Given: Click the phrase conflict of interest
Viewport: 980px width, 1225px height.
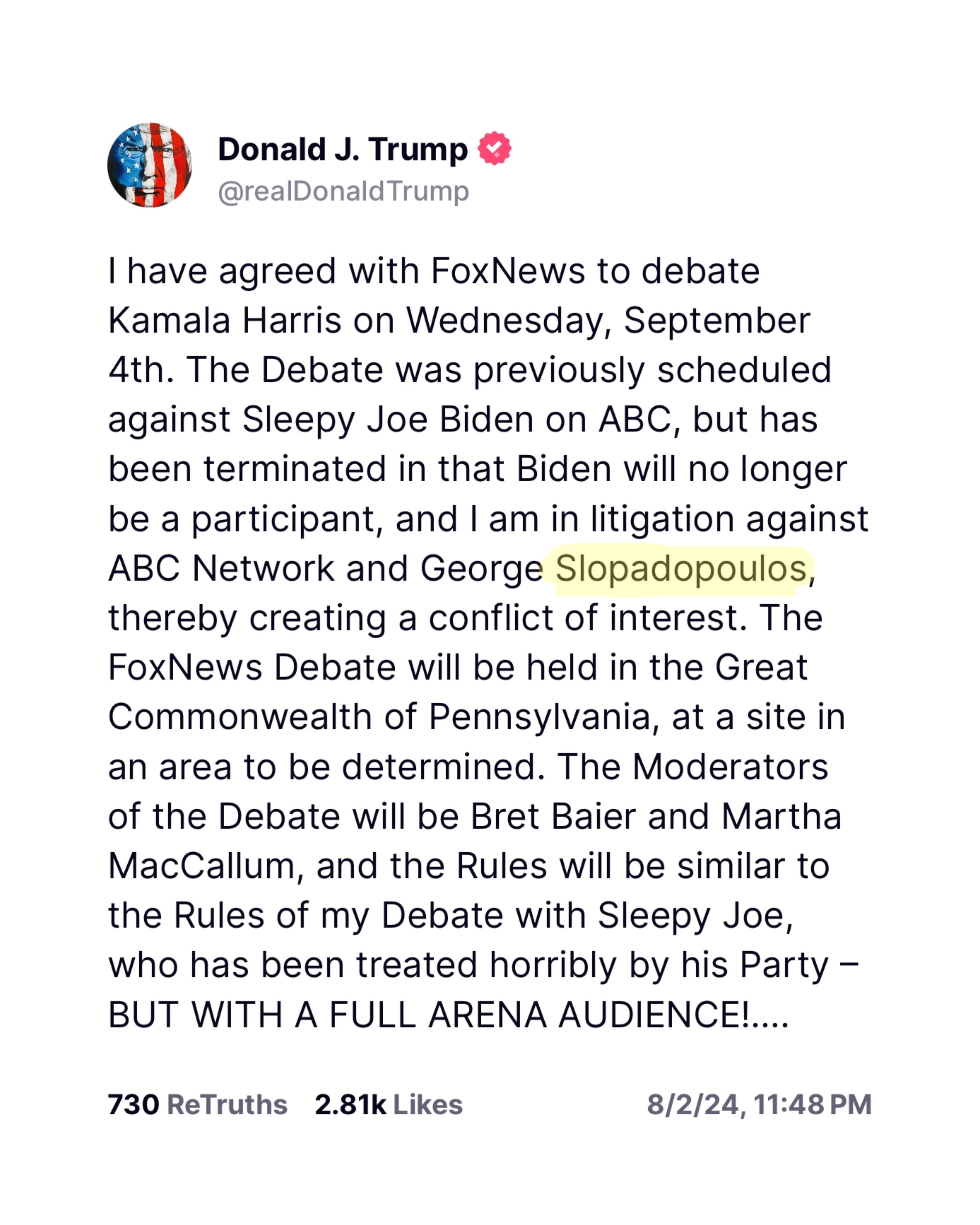Looking at the screenshot, I should point(587,618).
